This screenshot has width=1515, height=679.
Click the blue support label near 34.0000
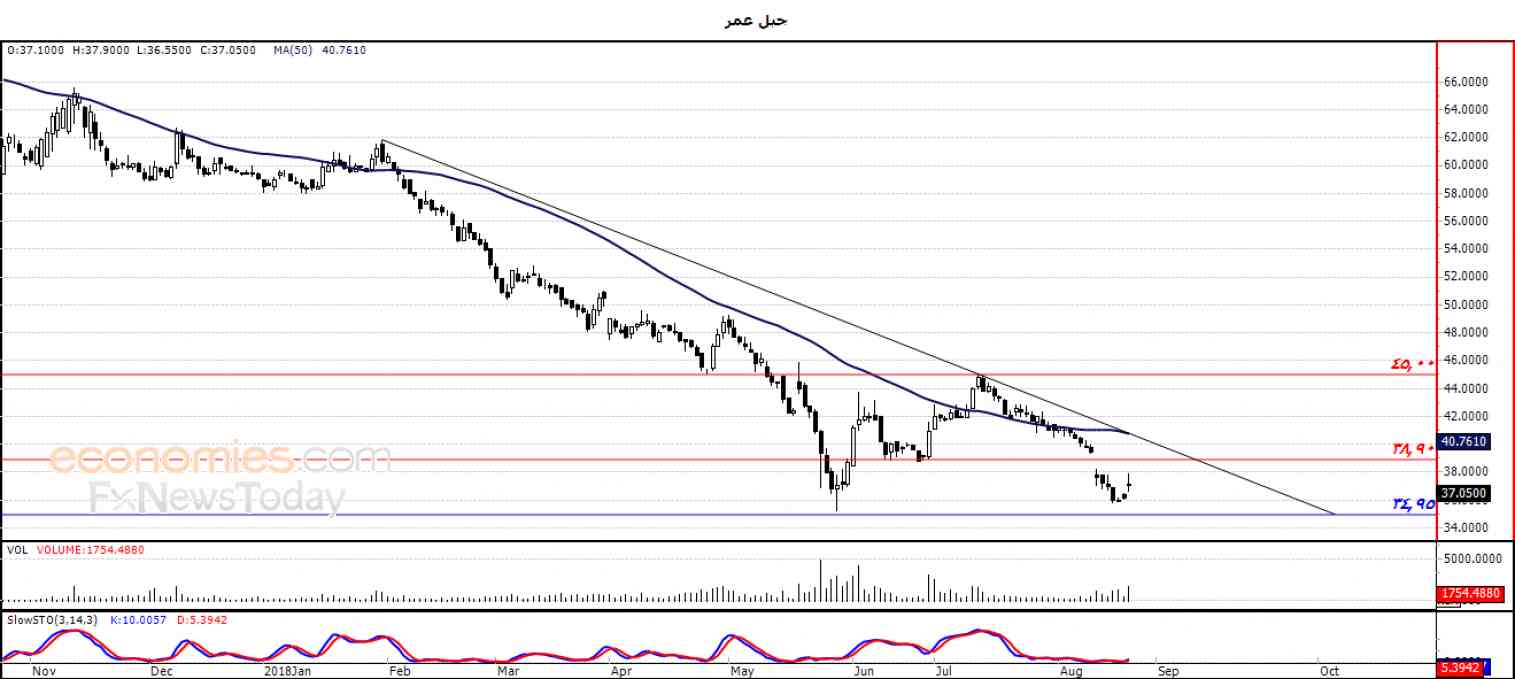(1412, 504)
